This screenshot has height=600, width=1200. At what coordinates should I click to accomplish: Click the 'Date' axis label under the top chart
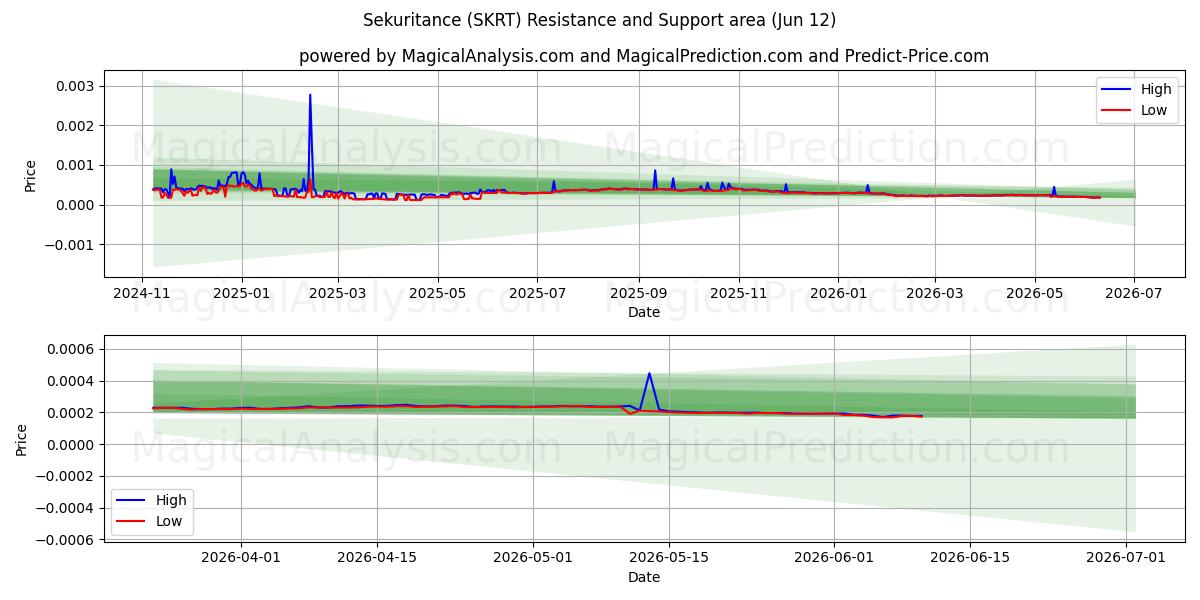tap(644, 312)
